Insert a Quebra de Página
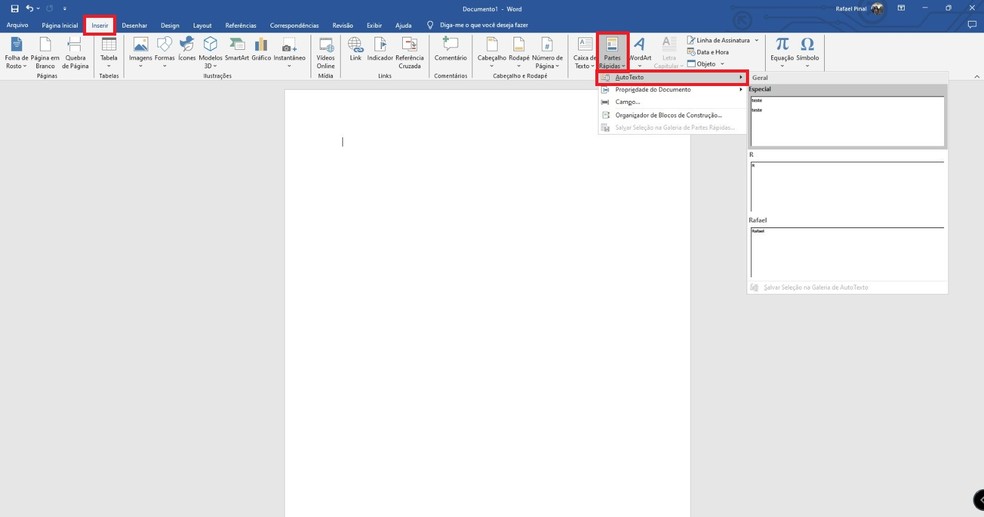The image size is (984, 517). (x=75, y=53)
